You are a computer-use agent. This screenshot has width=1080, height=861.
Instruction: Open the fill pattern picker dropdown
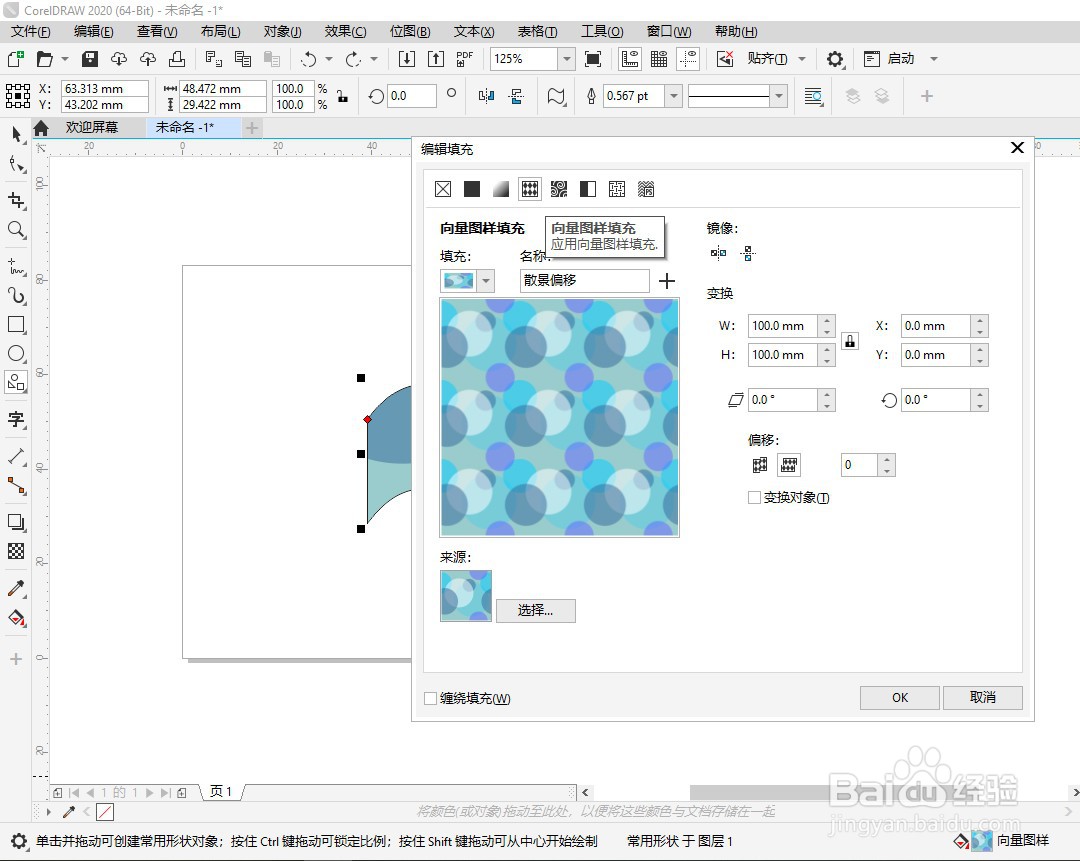tap(486, 280)
